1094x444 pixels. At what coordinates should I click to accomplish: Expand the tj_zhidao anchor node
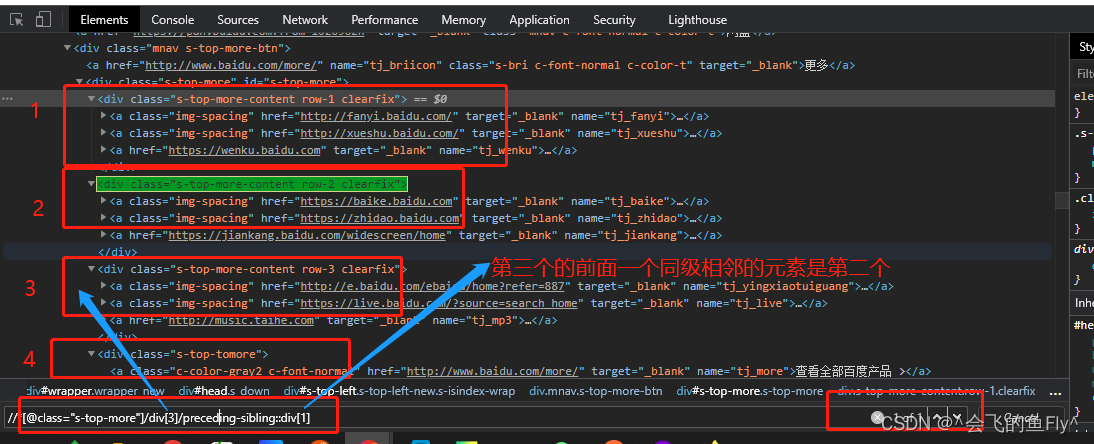[x=104, y=218]
